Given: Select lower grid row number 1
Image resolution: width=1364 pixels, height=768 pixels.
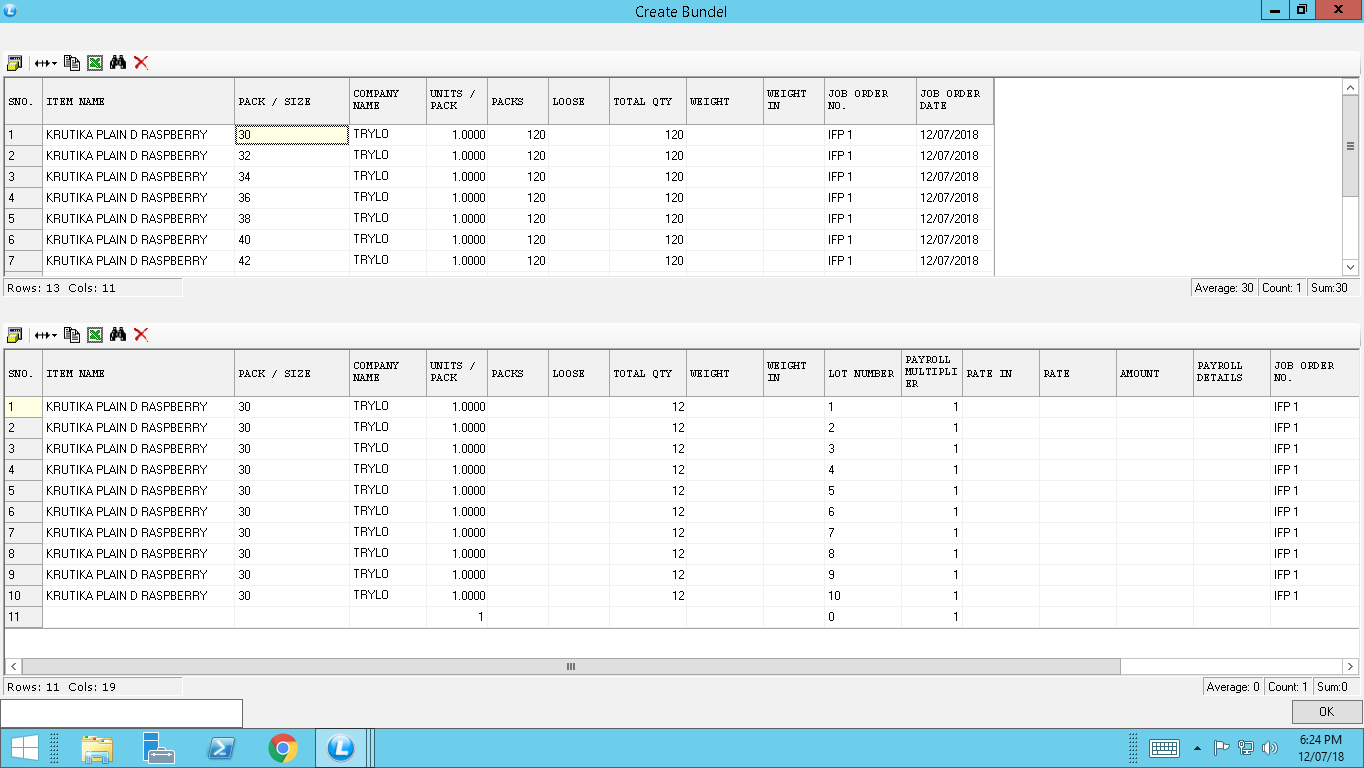Looking at the screenshot, I should pyautogui.click(x=23, y=407).
